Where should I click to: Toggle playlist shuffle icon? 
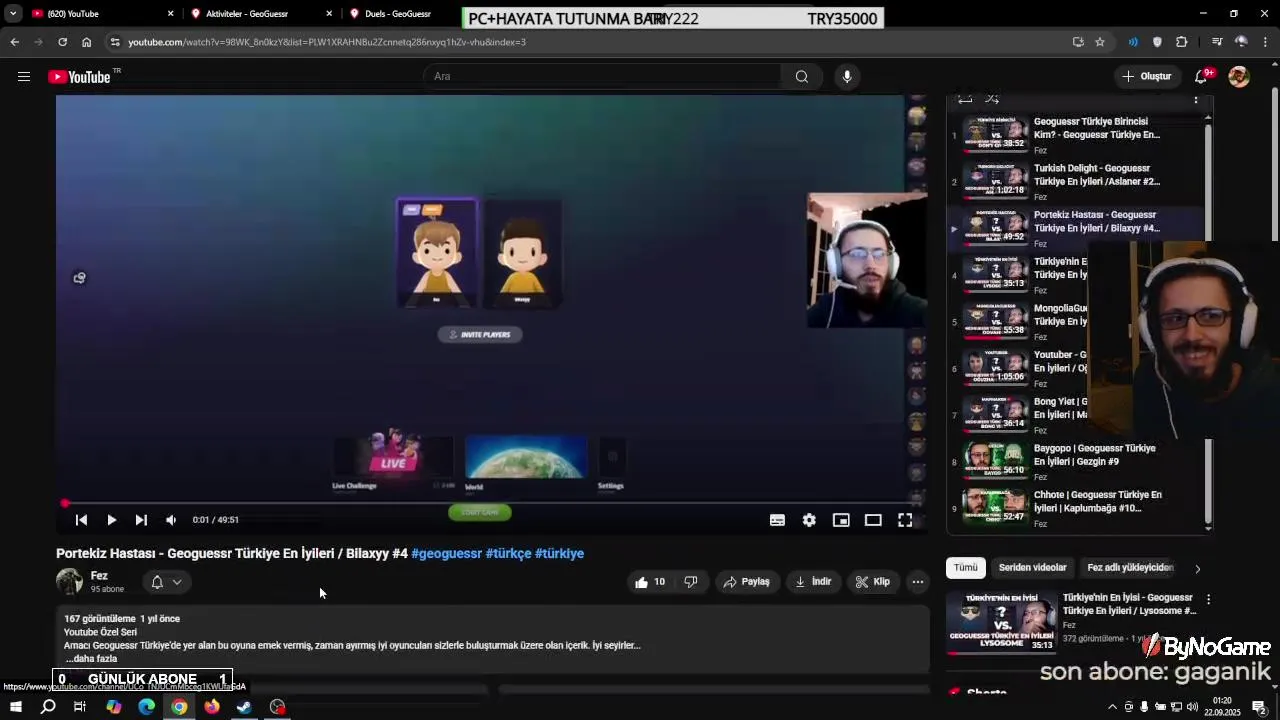[992, 98]
